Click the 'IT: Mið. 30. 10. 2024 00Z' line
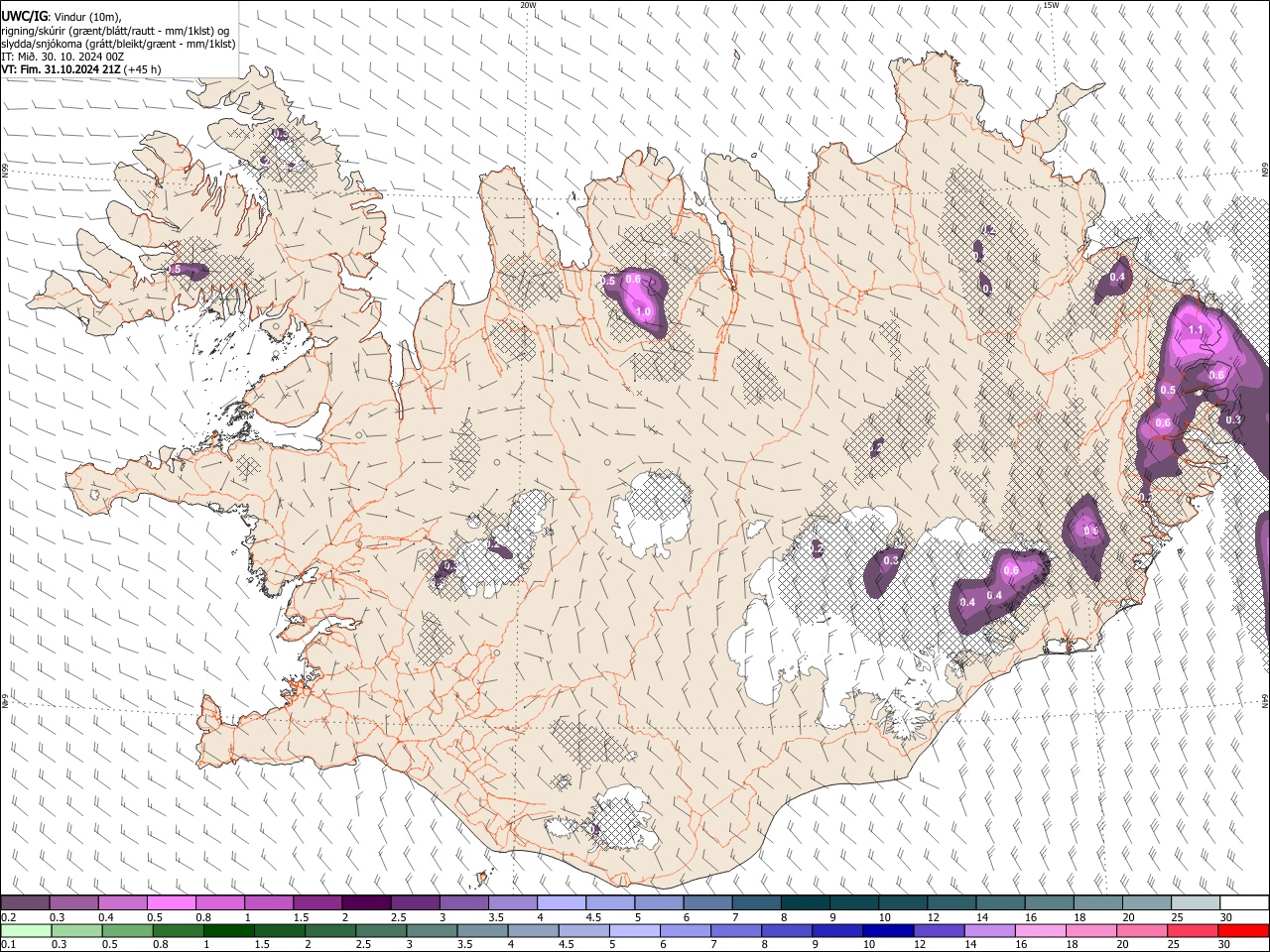Screen dimensions: 1270x952 click(x=62, y=57)
